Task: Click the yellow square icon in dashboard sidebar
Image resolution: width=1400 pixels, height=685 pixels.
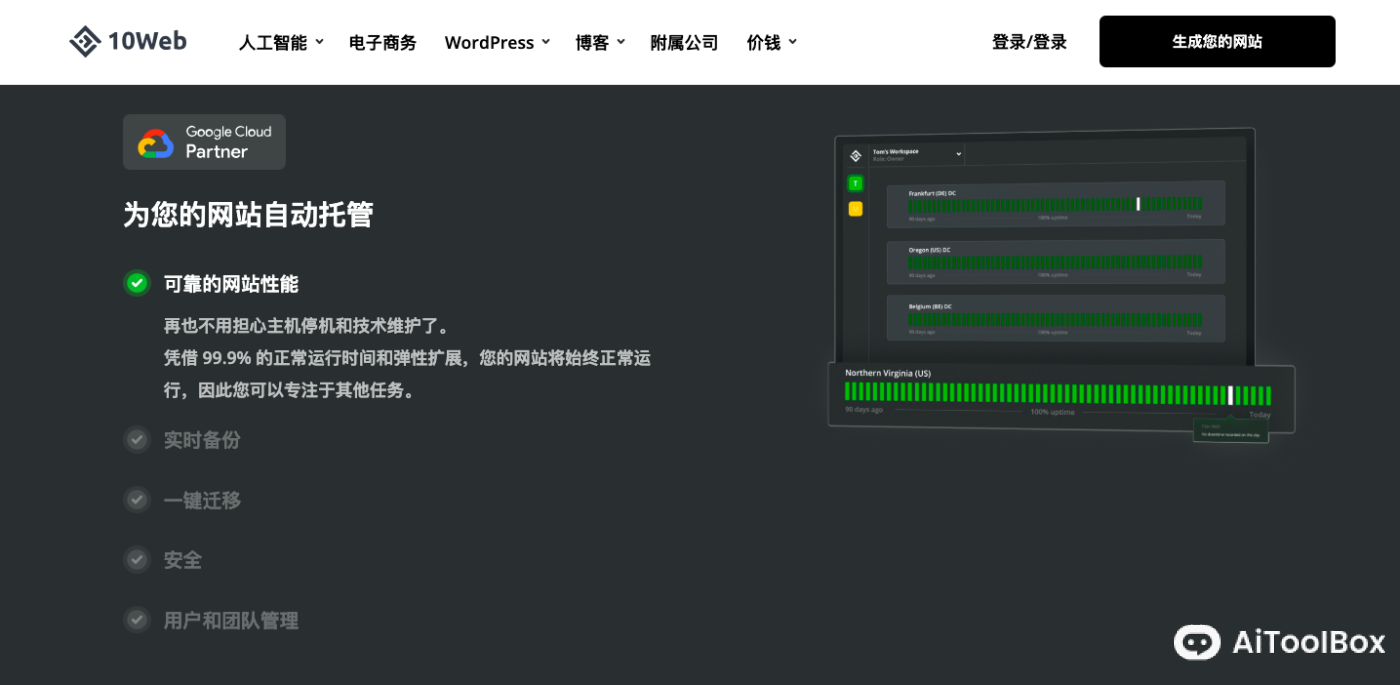Action: click(855, 209)
